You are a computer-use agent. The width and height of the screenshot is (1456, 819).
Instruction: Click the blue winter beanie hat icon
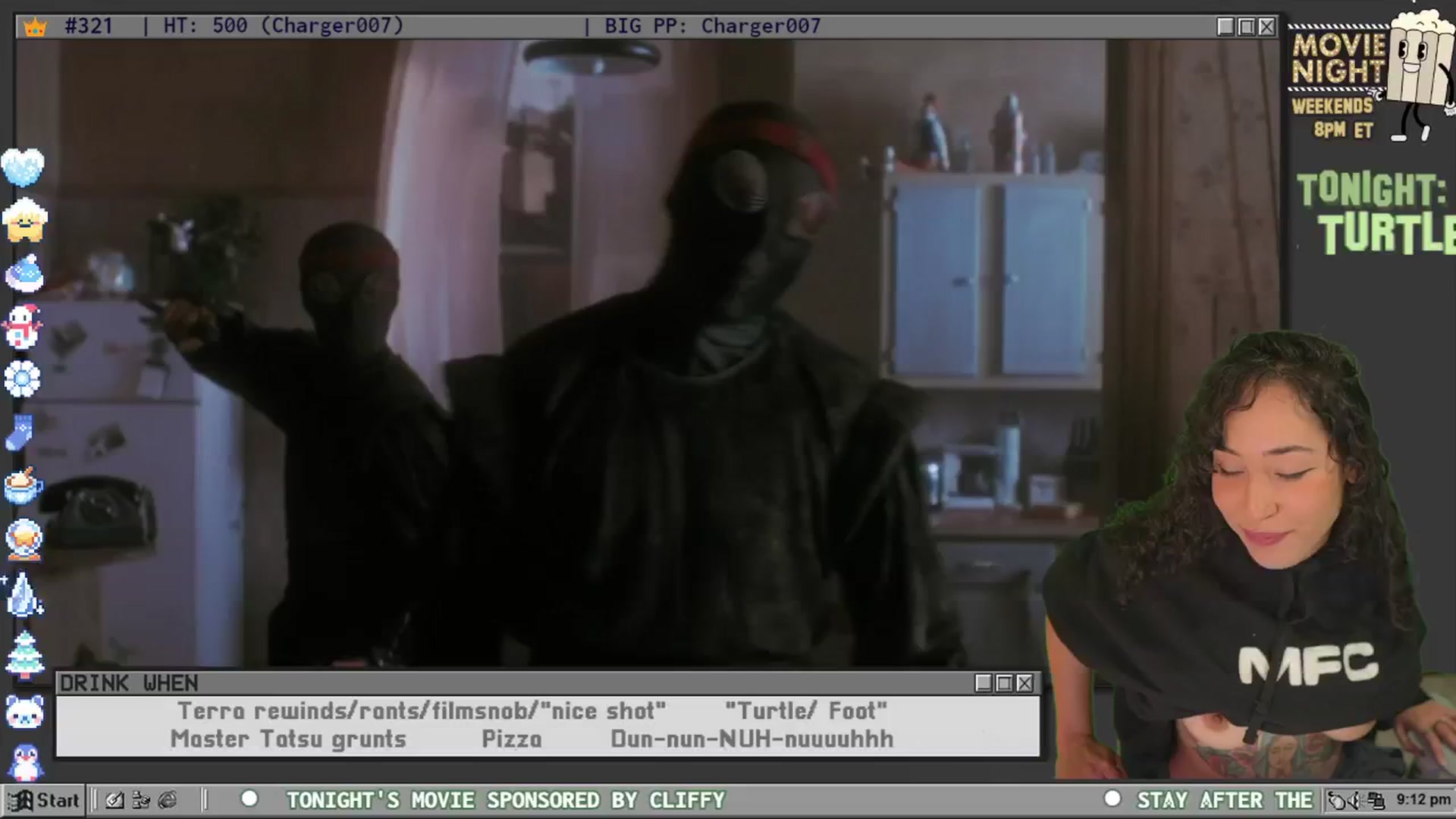(24, 274)
